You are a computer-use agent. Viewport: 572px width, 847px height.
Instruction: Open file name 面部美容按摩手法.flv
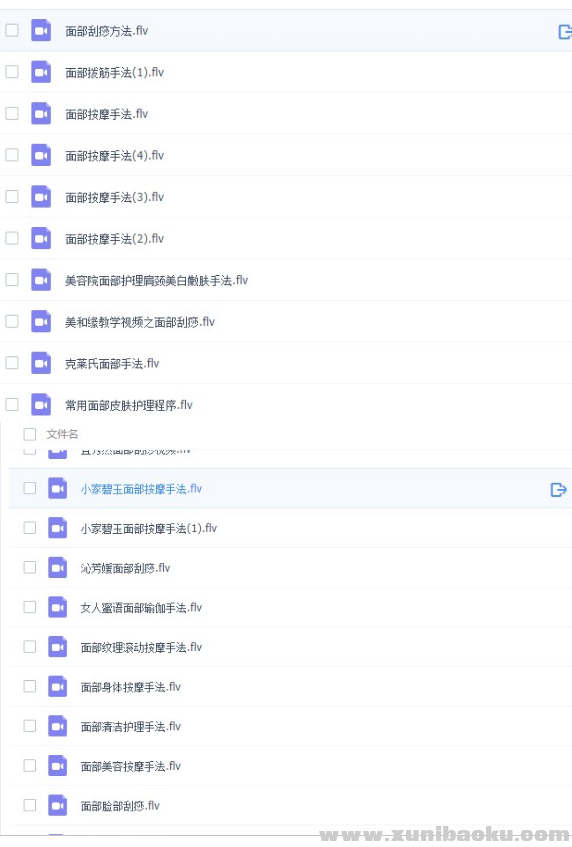pyautogui.click(x=131, y=766)
